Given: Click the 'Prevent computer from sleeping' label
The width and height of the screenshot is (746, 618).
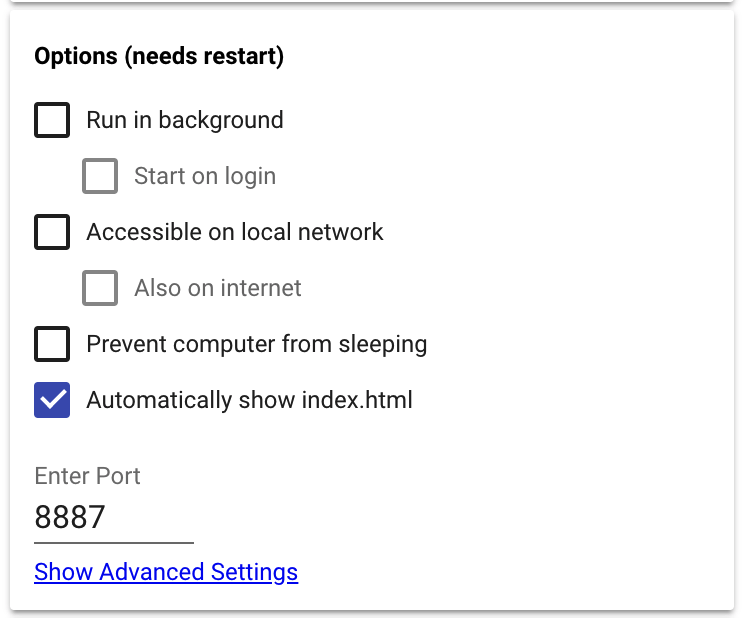Looking at the screenshot, I should click(257, 344).
